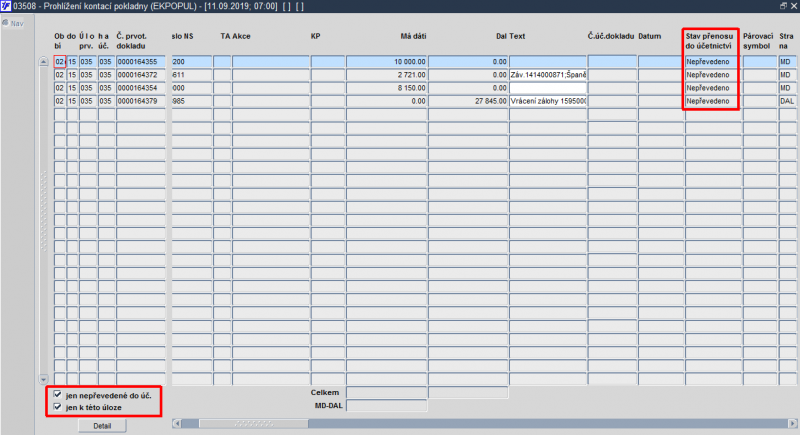Click 'Č.úč.dokladu' column header

coord(611,36)
